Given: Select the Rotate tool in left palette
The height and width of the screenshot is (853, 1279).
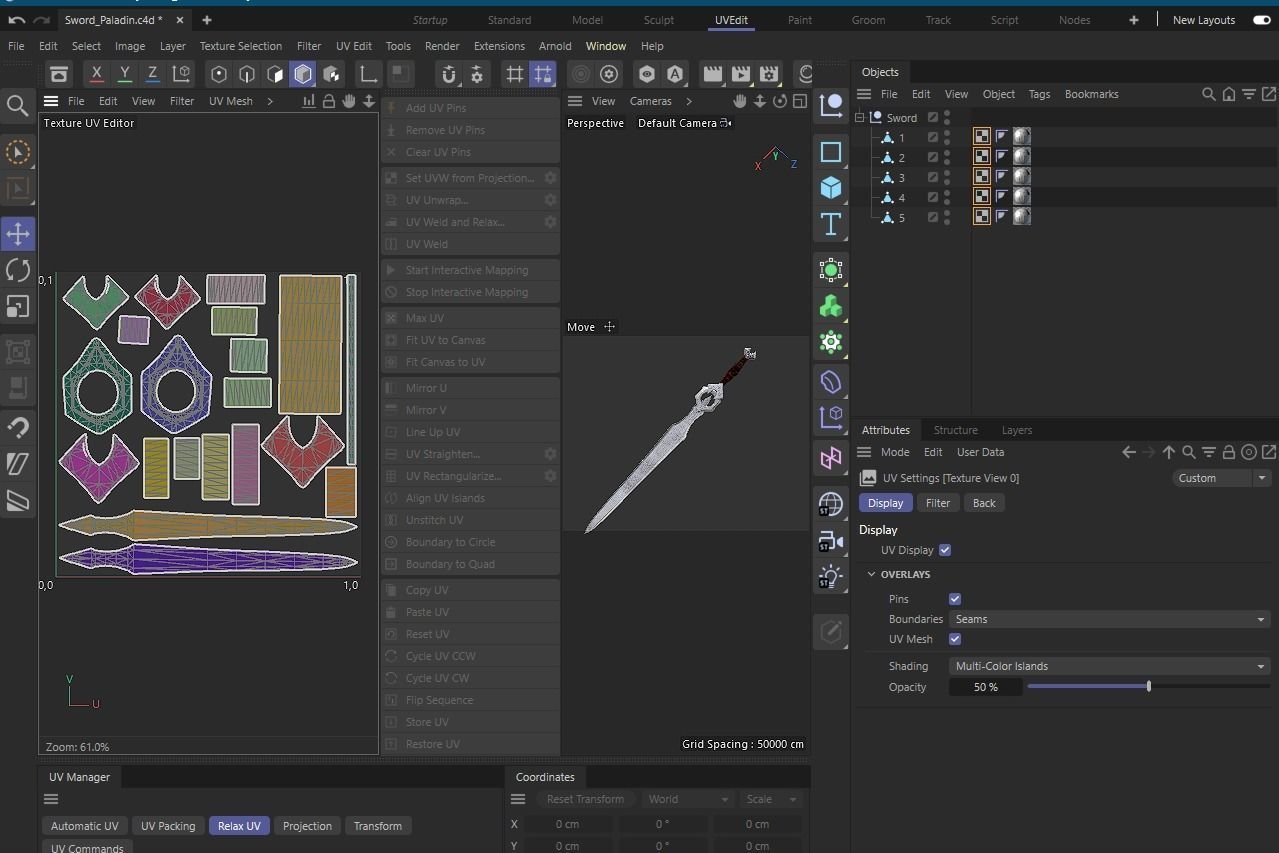Looking at the screenshot, I should point(18,270).
